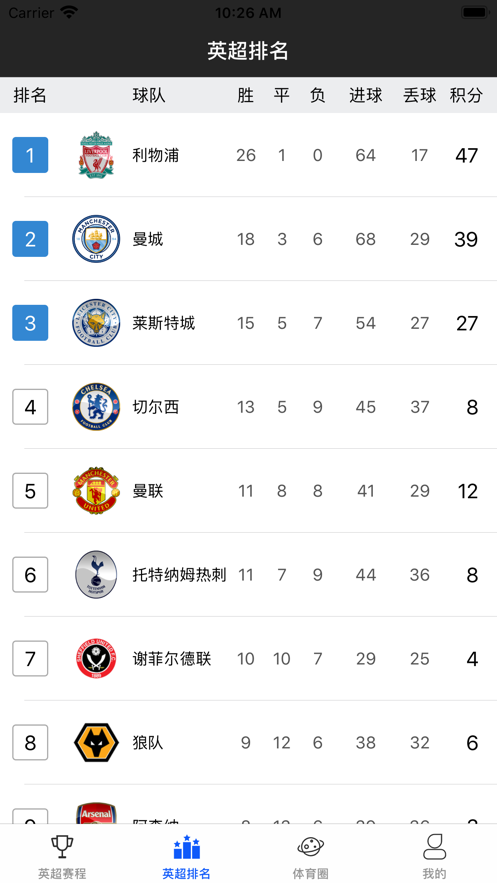Tap the partially visible Arsenal crest
This screenshot has width=497, height=883.
(x=96, y=813)
